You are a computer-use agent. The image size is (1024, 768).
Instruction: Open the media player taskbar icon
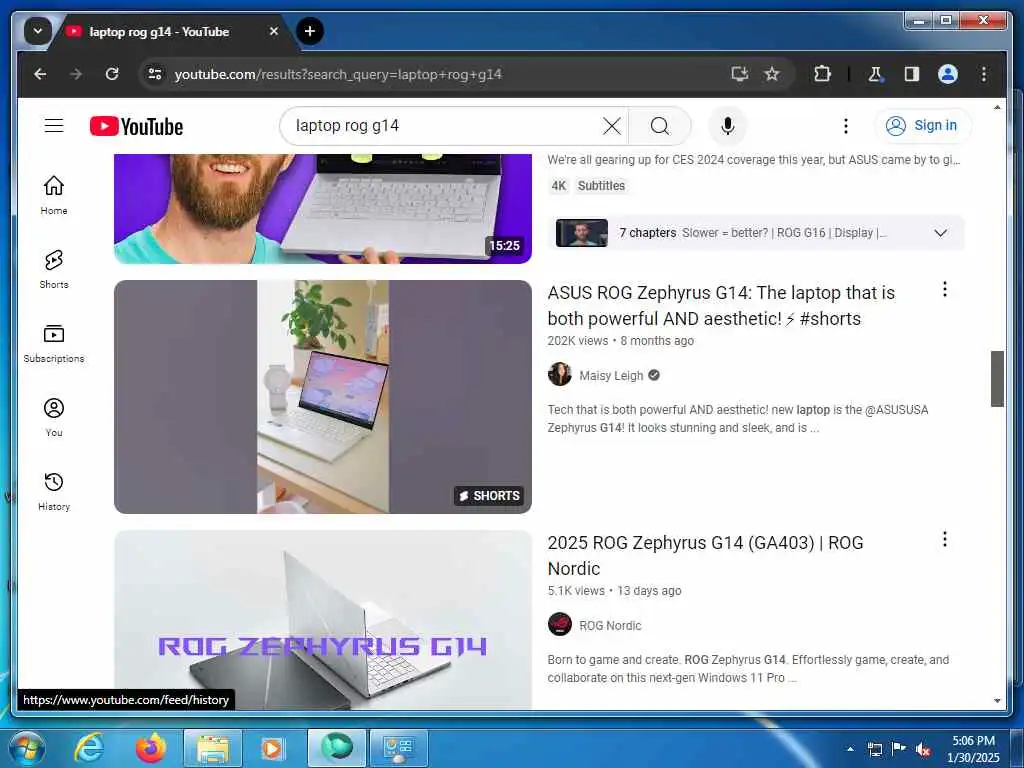pyautogui.click(x=272, y=748)
